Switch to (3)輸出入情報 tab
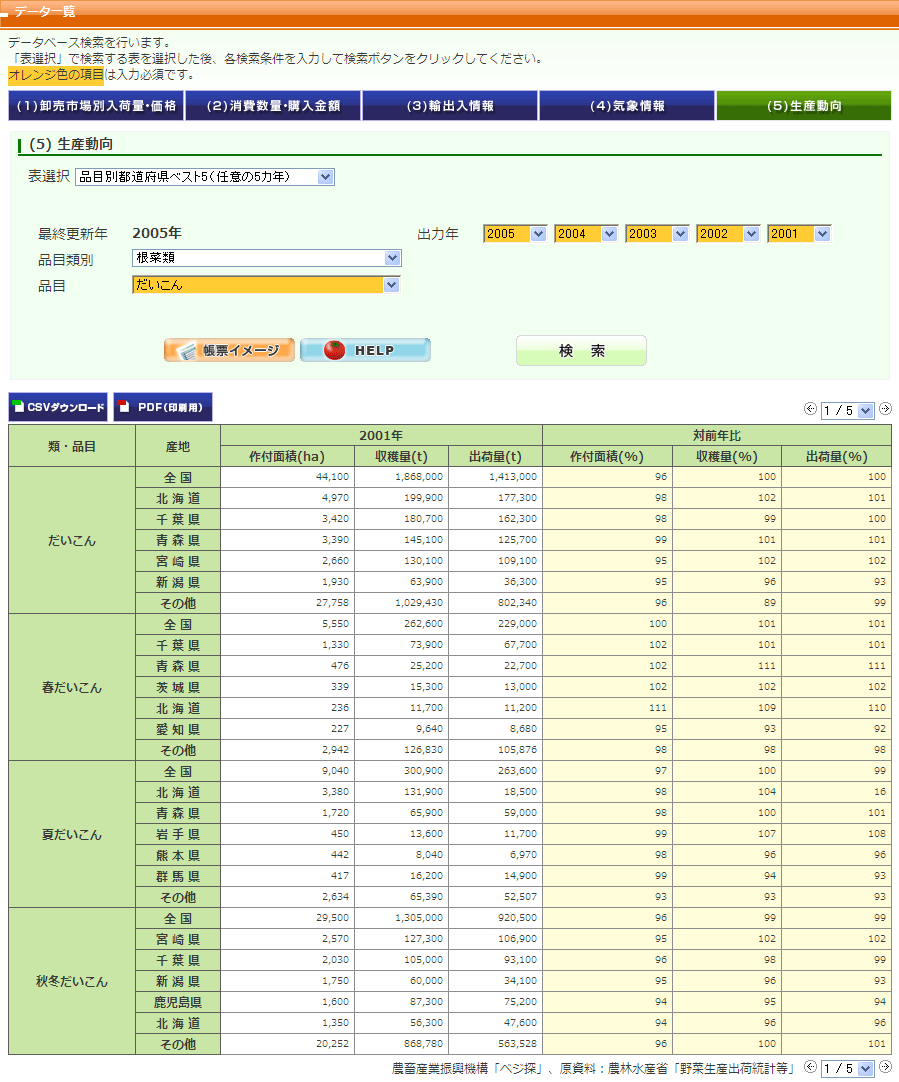 click(450, 106)
